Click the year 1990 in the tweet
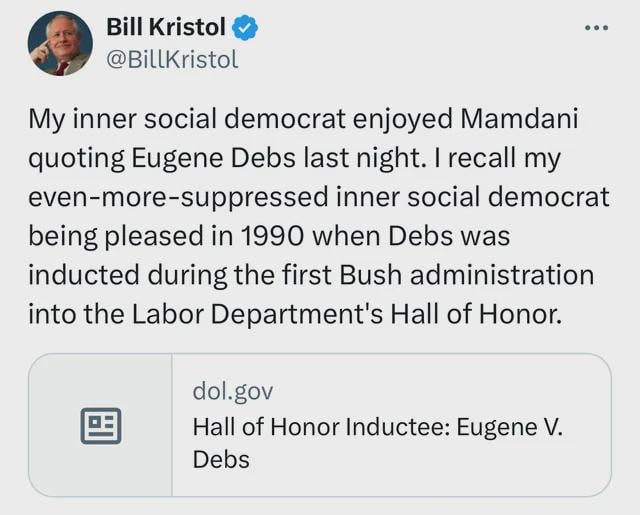 [x=271, y=235]
